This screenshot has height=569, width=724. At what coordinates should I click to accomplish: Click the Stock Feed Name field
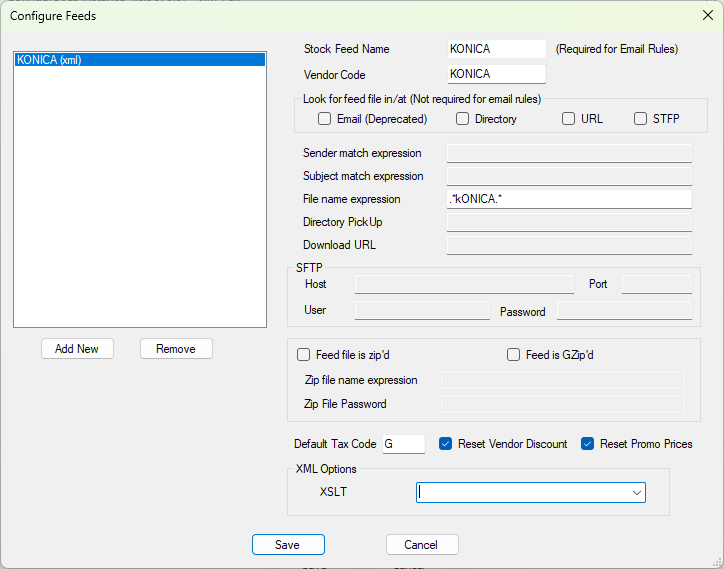496,49
